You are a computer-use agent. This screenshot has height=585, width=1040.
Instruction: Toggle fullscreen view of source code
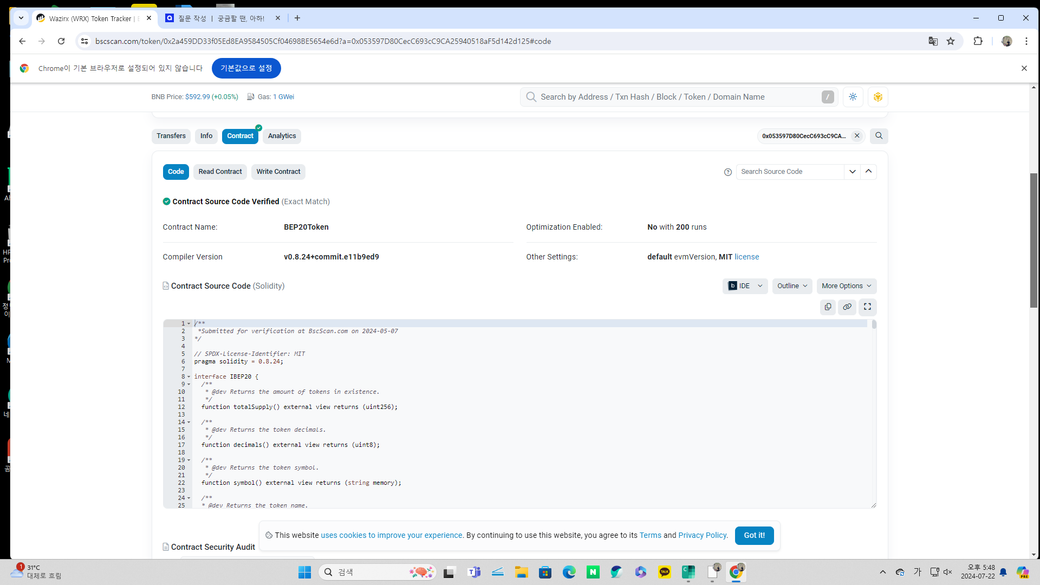tap(867, 307)
